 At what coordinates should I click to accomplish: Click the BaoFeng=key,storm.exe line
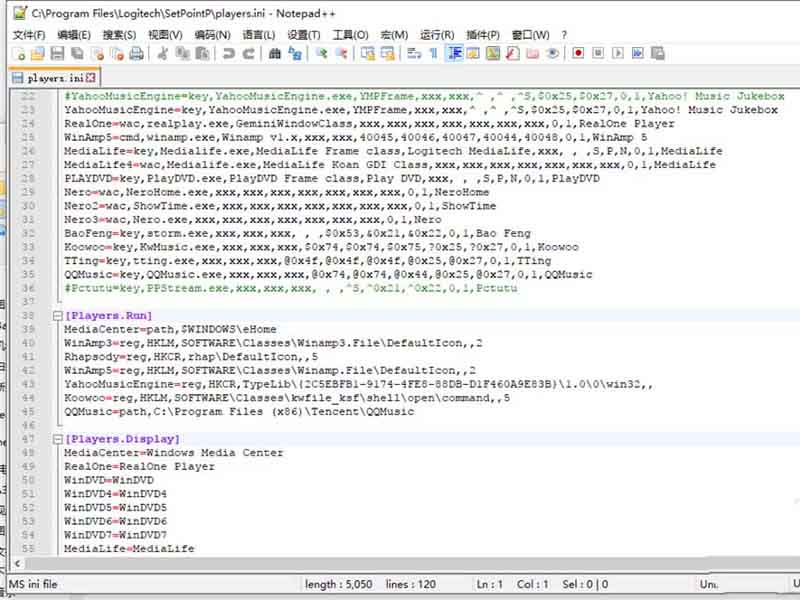[297, 234]
